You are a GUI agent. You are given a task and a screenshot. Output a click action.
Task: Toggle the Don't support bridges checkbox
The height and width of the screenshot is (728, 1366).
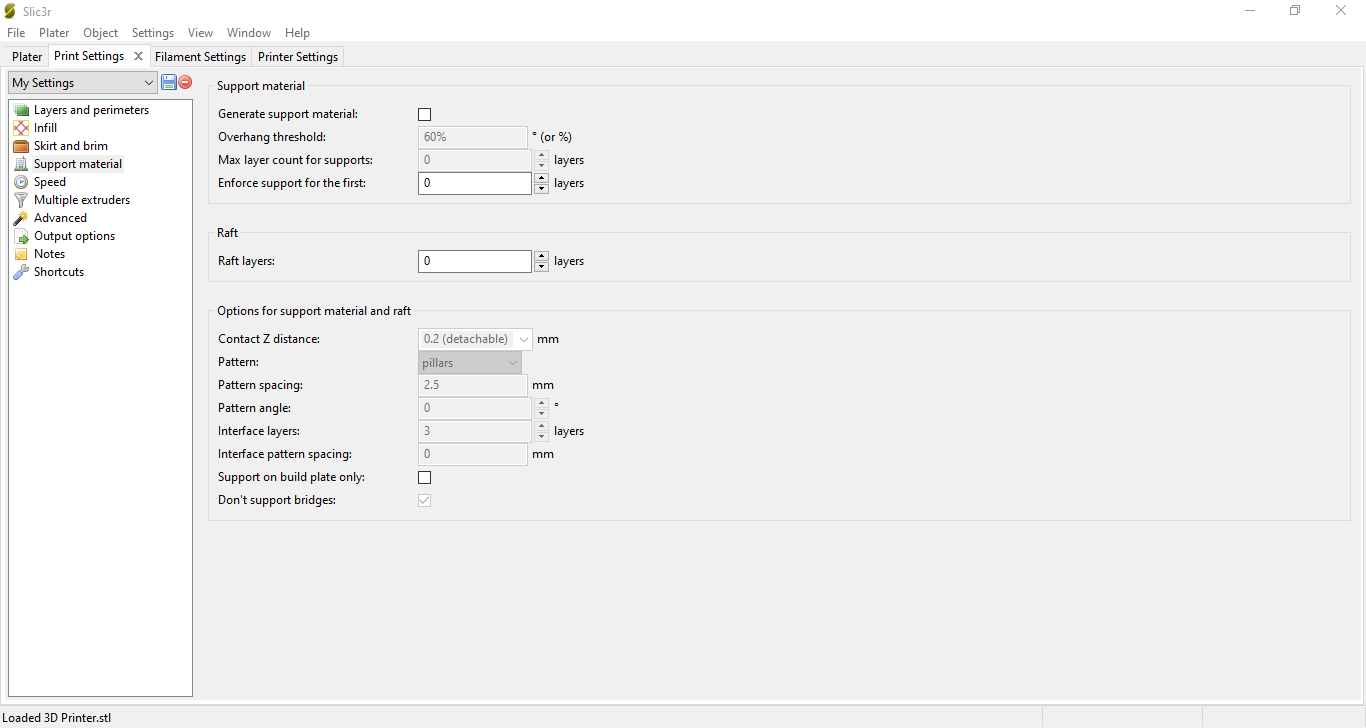(425, 501)
